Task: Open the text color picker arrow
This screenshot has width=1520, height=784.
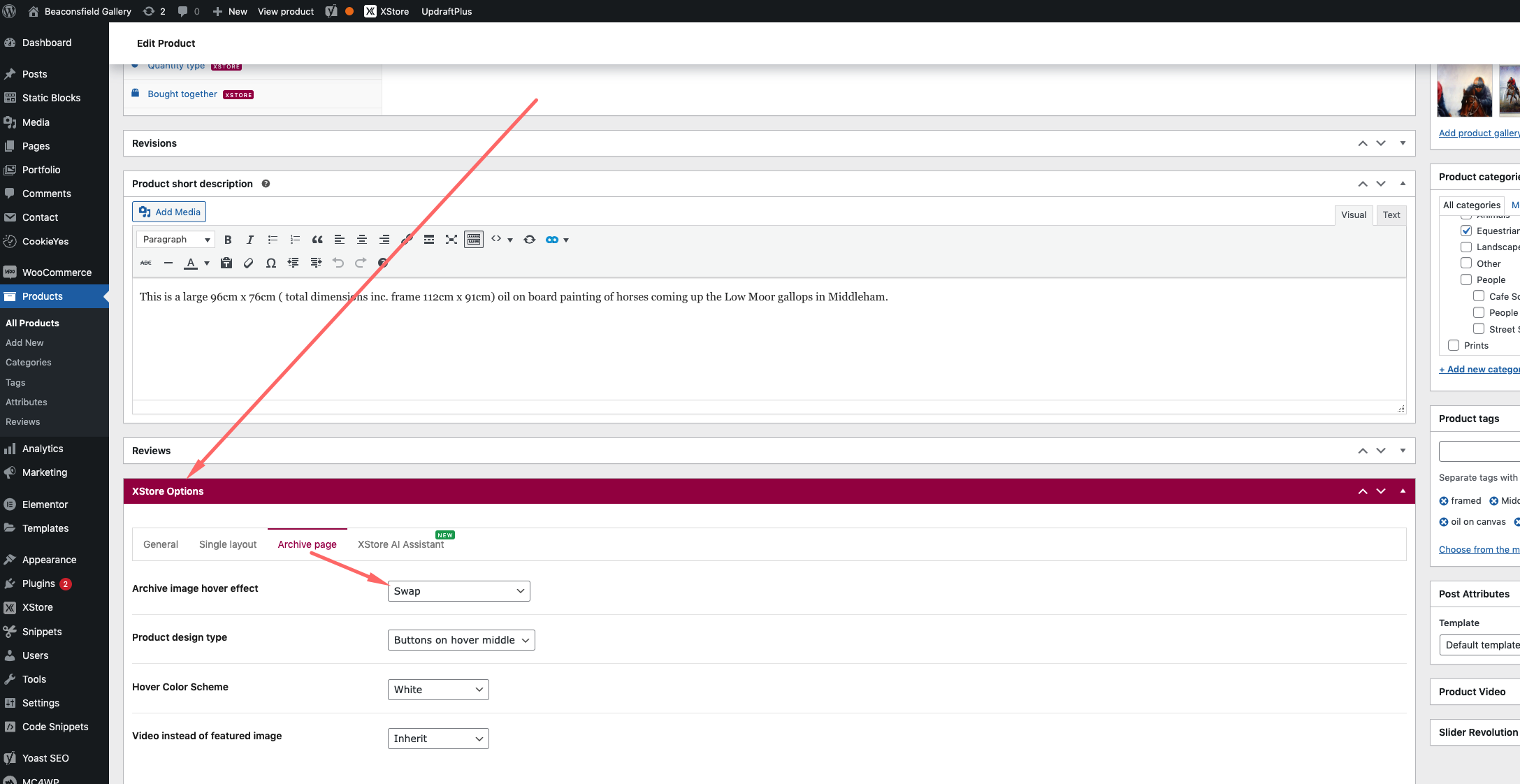Action: (207, 263)
